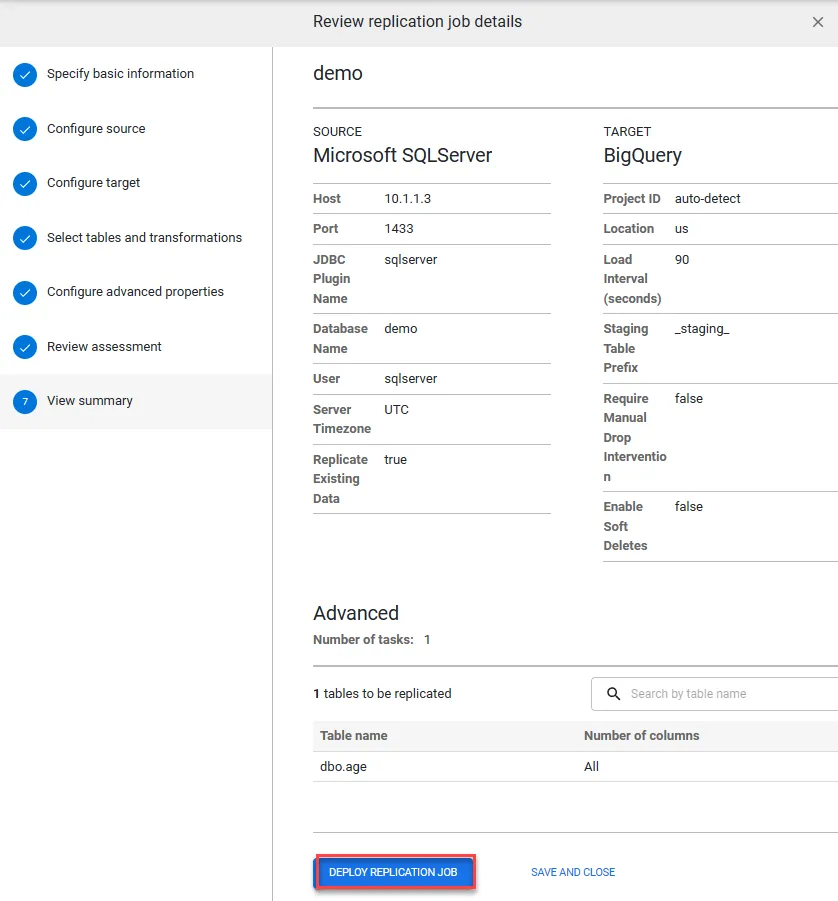Image resolution: width=838 pixels, height=901 pixels.
Task: Jump to Select tables and transformations step
Action: (144, 237)
